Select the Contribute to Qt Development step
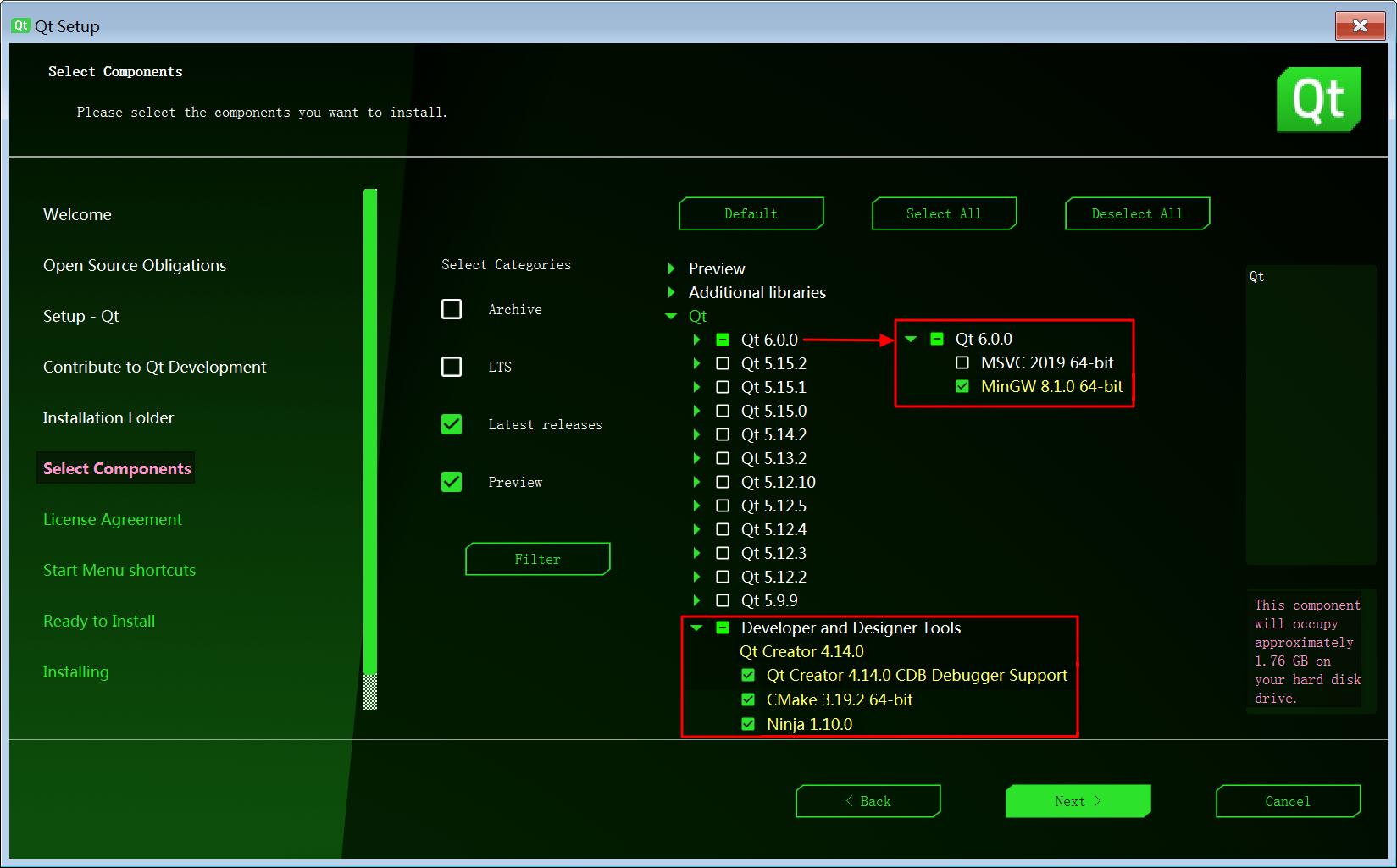1397x868 pixels. coord(155,367)
